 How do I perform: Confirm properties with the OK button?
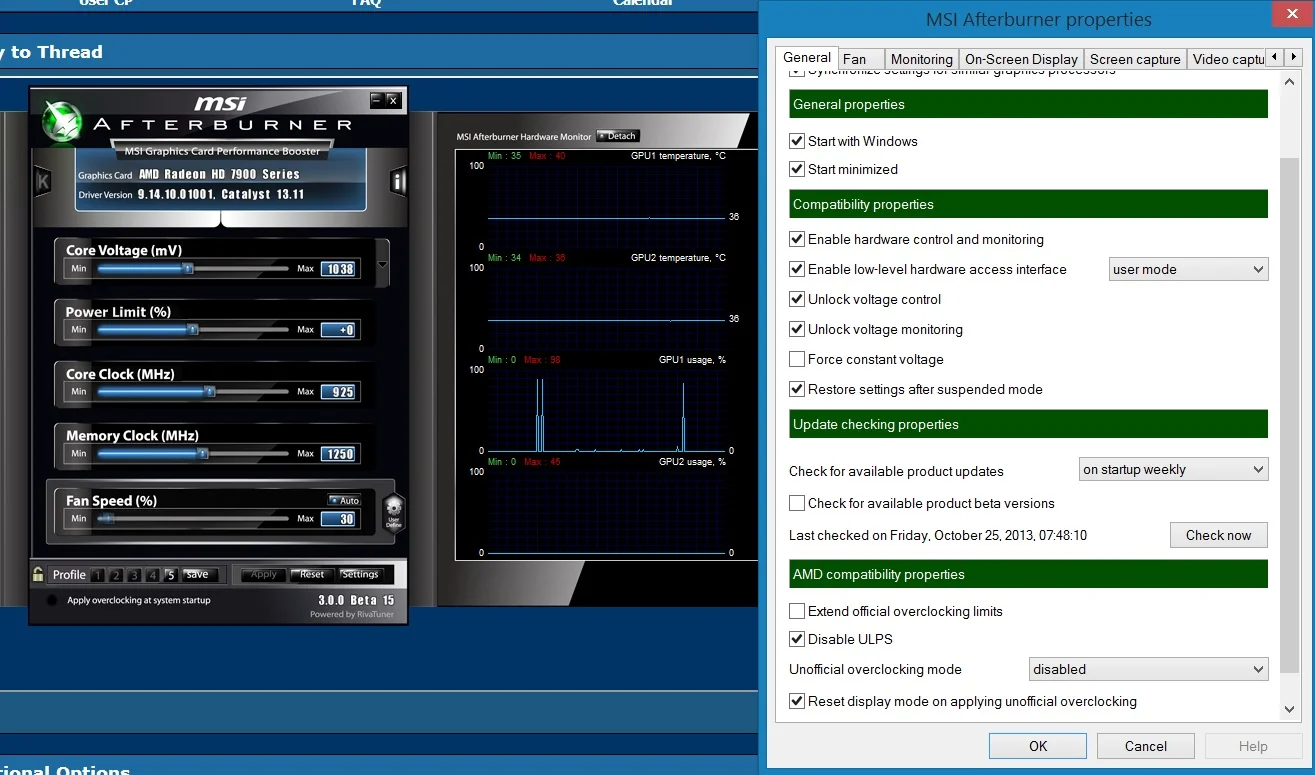click(x=1038, y=746)
